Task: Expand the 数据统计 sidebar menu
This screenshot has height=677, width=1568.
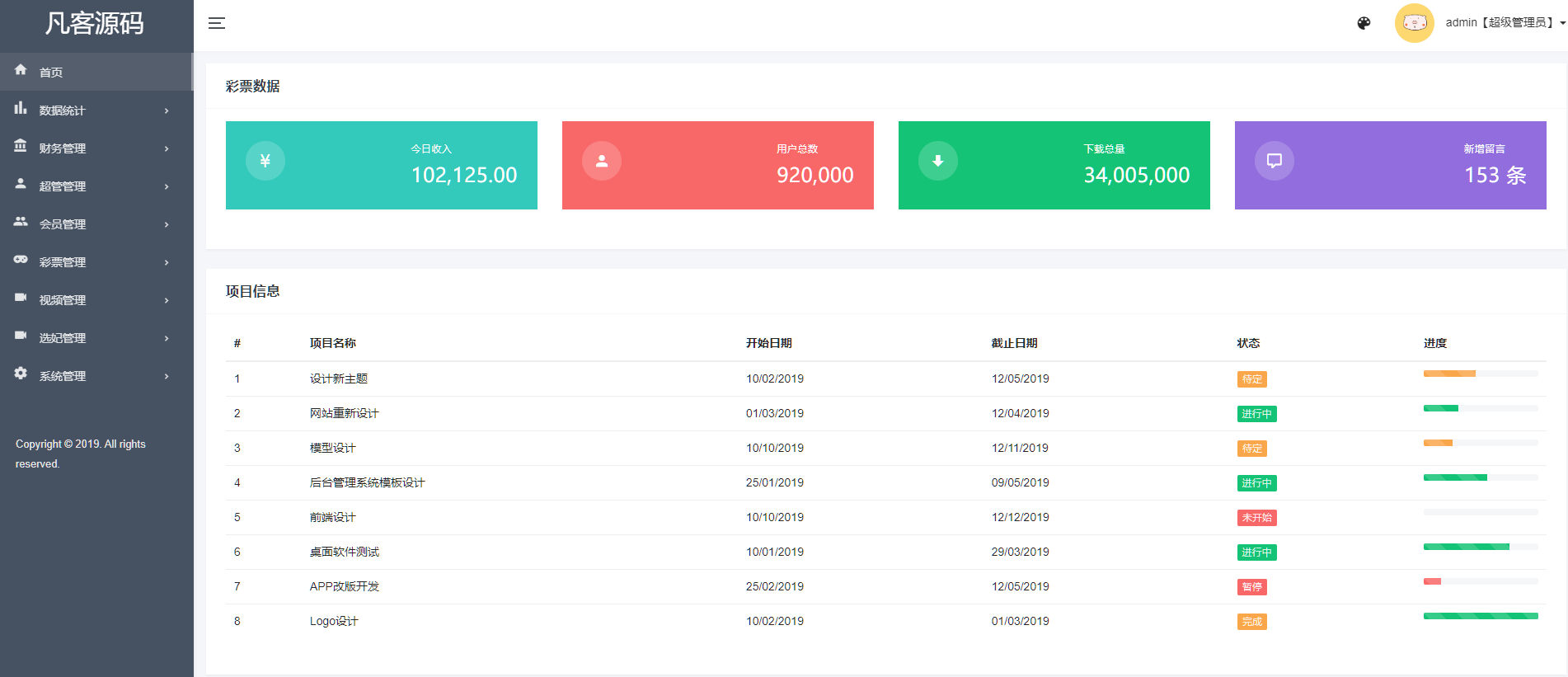Action: [x=63, y=110]
